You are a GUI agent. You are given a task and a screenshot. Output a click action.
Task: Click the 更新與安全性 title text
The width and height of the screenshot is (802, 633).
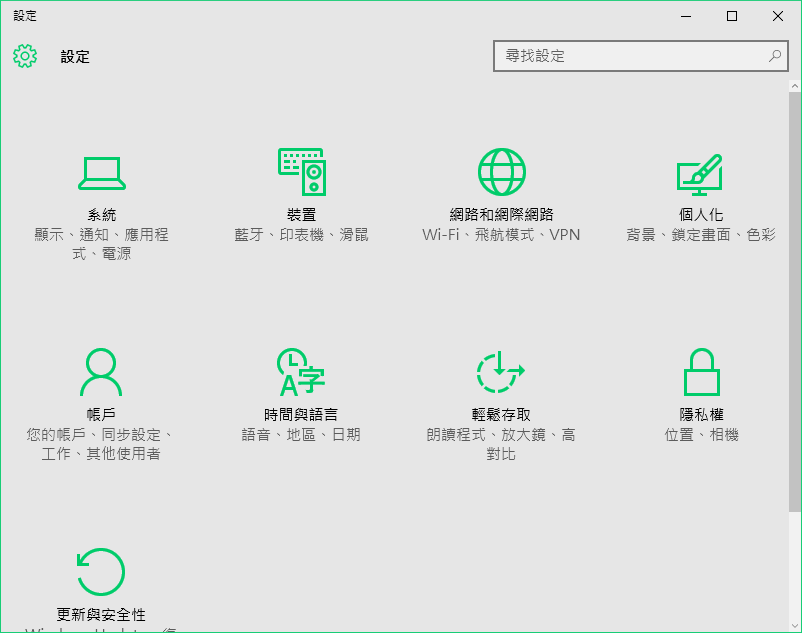pyautogui.click(x=101, y=615)
